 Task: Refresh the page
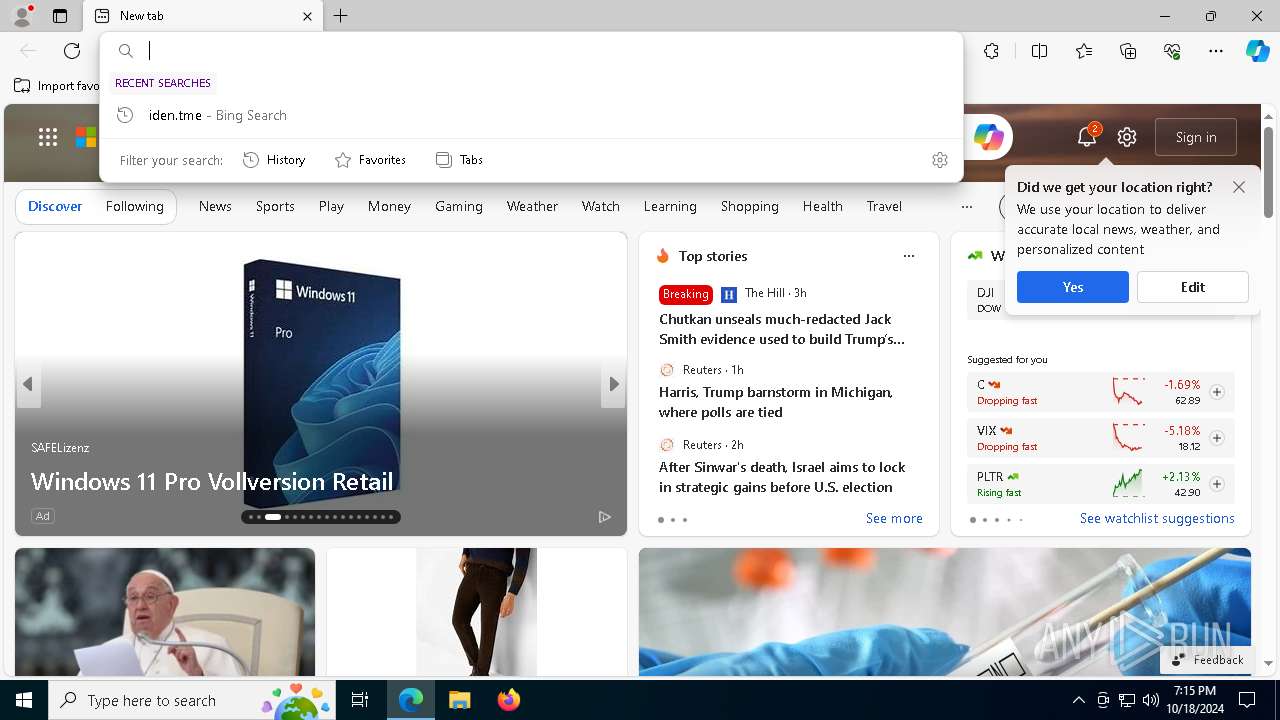point(72,51)
